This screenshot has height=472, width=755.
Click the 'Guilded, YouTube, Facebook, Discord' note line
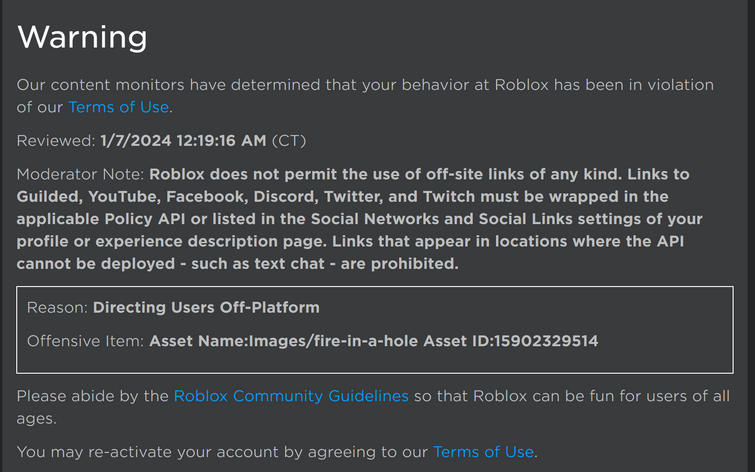point(342,197)
